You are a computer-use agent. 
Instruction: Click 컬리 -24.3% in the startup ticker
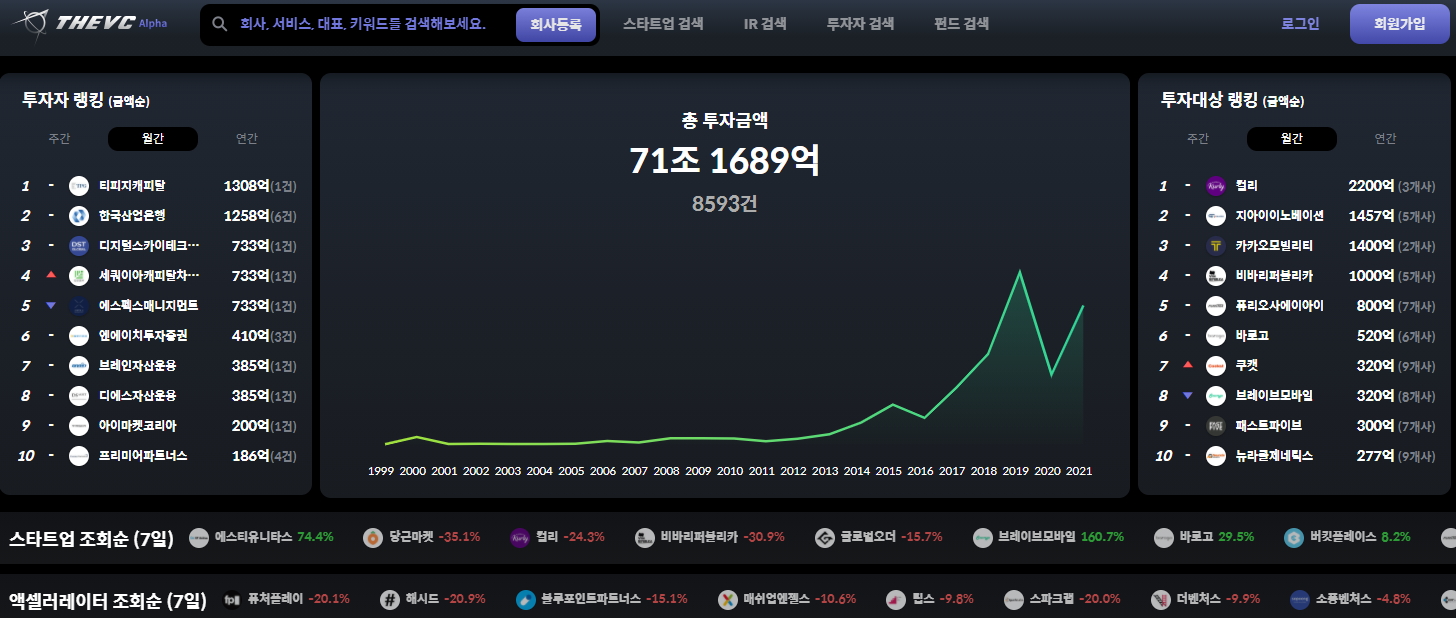(557, 538)
